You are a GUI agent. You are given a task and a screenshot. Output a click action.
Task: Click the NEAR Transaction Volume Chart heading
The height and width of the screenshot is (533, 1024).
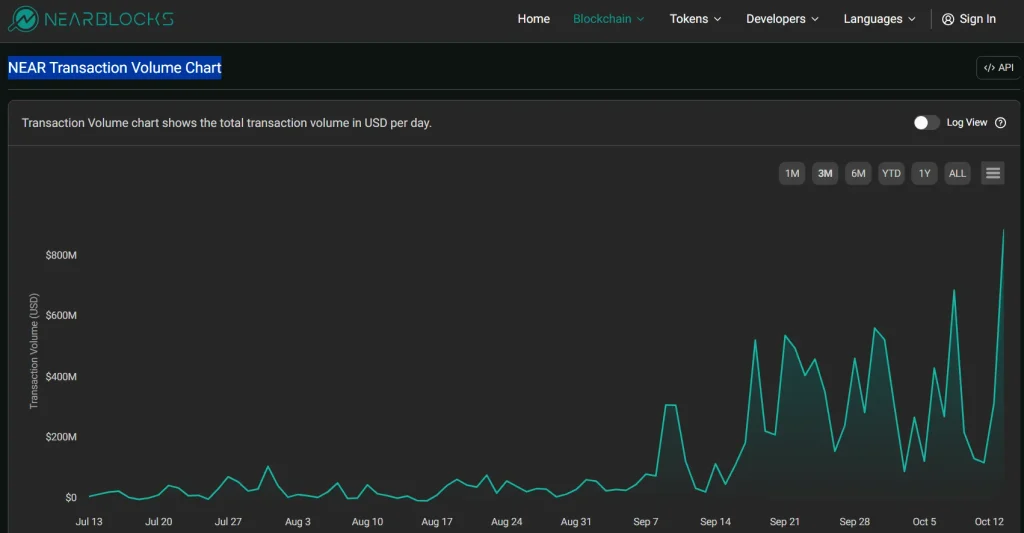[x=115, y=67]
